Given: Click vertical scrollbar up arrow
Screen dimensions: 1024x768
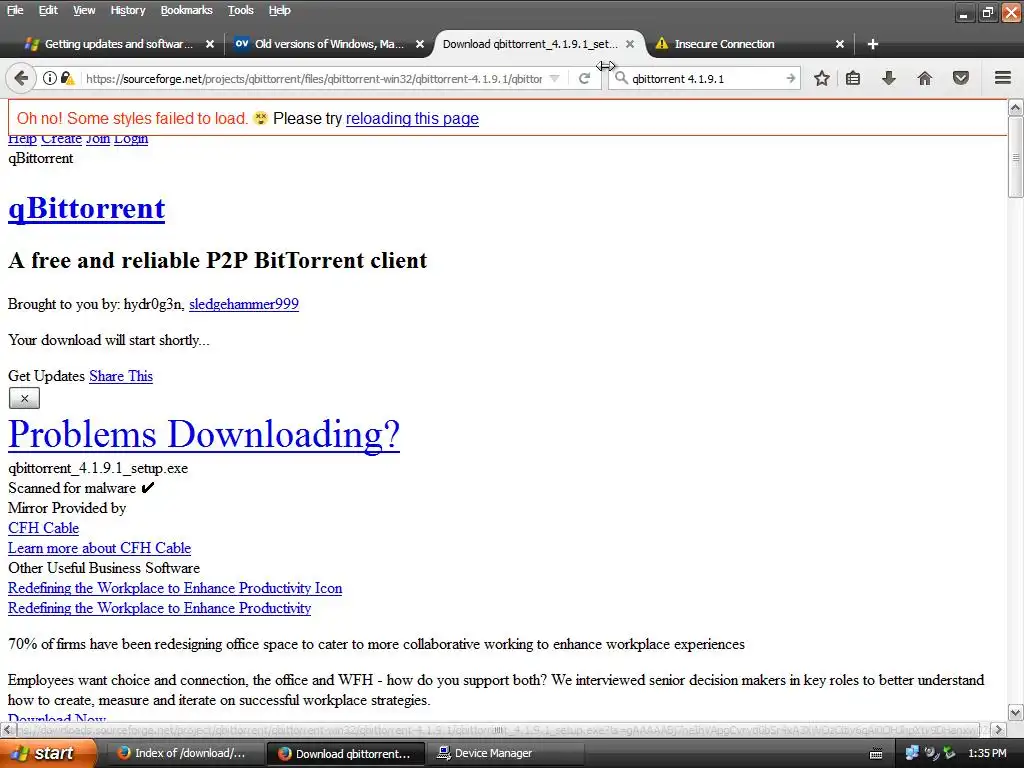Looking at the screenshot, I should [x=1015, y=107].
